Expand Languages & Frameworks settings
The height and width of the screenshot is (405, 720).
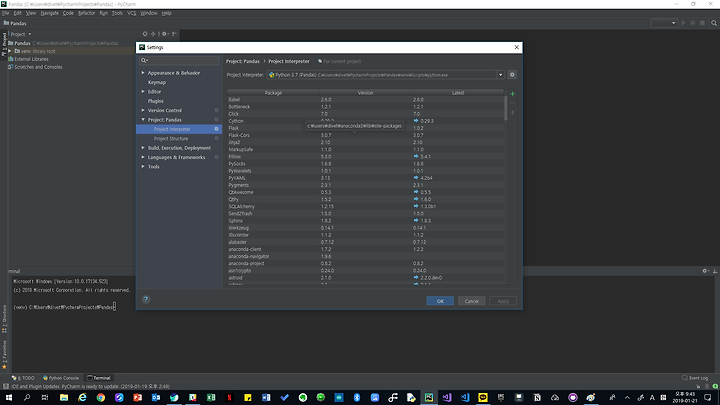click(x=143, y=157)
